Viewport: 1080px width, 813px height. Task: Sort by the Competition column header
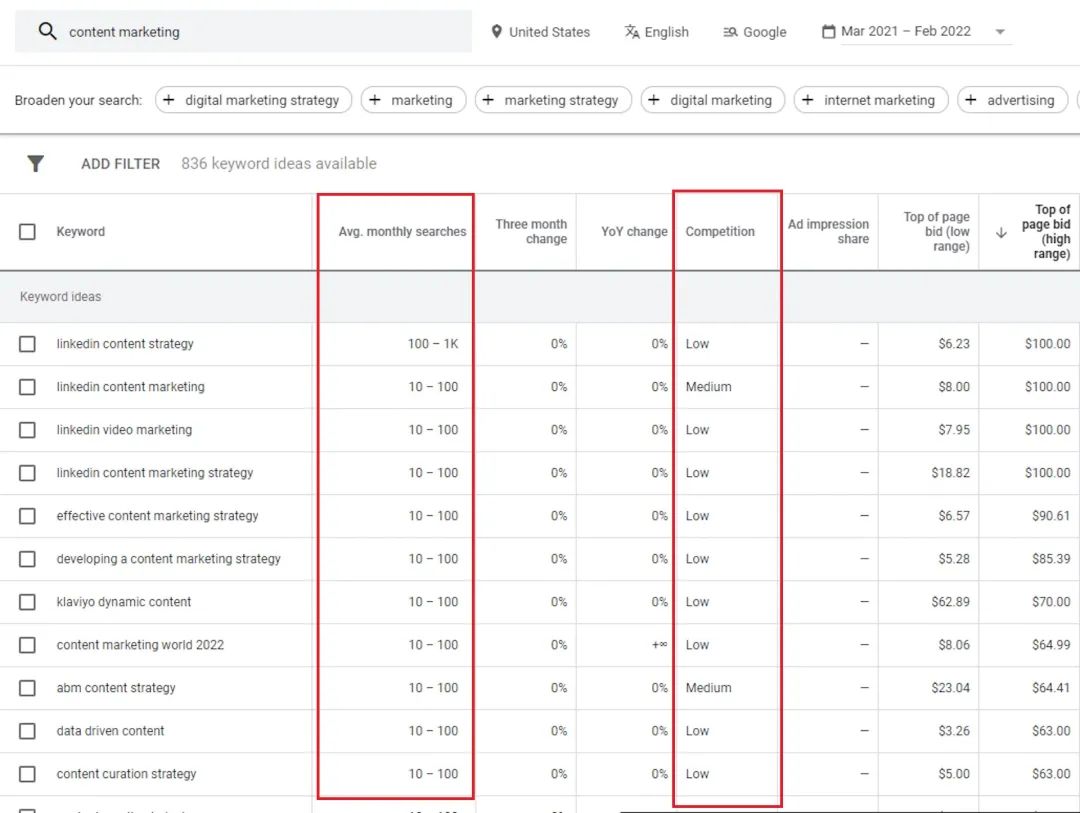coord(720,232)
